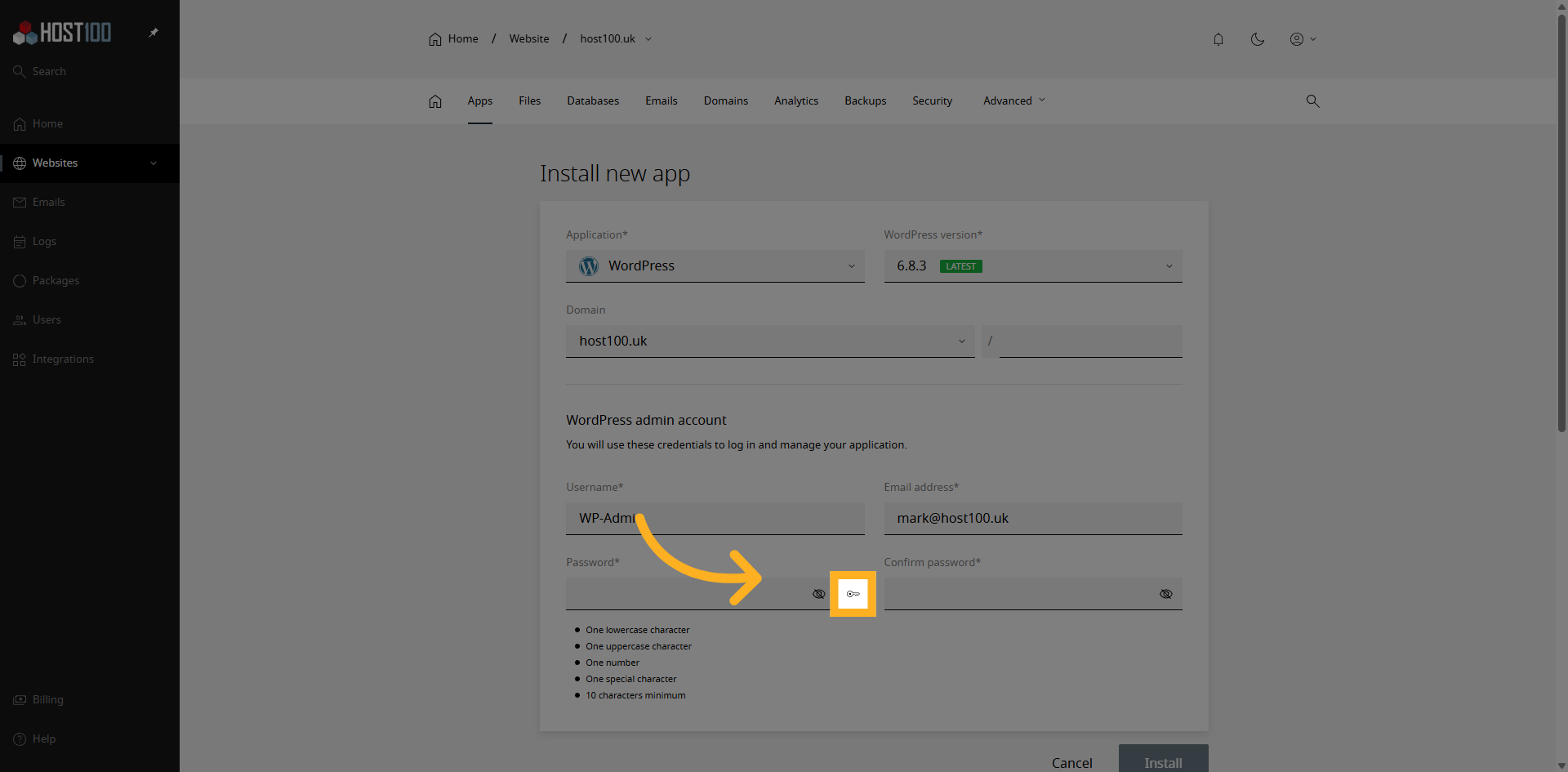The width and height of the screenshot is (1568, 772).
Task: Click the Username field
Action: click(x=715, y=518)
